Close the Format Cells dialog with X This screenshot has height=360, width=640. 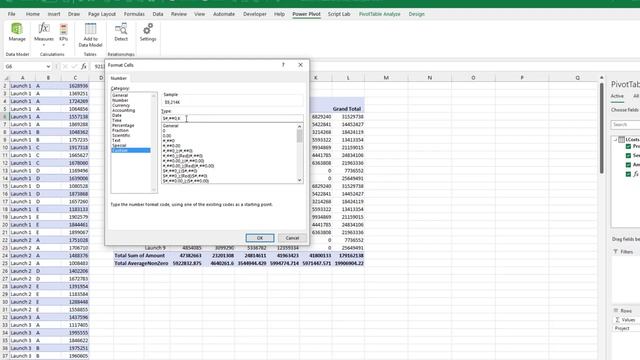(x=300, y=65)
